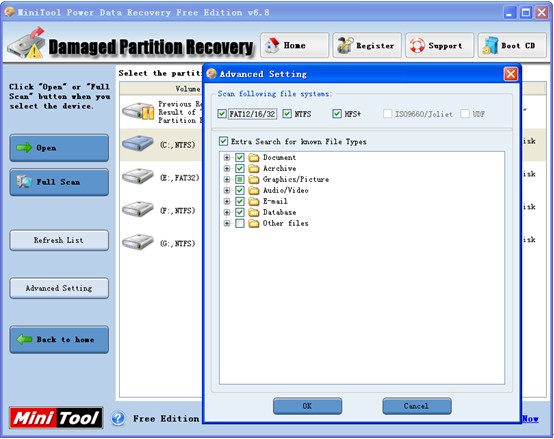This screenshot has width=554, height=439.
Task: Select the G: NTFS drive icon
Action: (138, 242)
